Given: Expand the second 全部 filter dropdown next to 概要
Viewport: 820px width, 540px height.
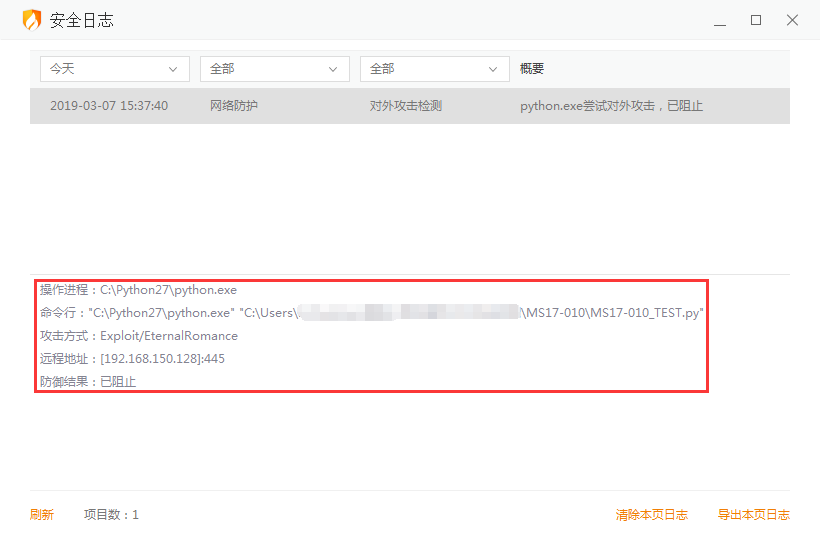Looking at the screenshot, I should 434,69.
